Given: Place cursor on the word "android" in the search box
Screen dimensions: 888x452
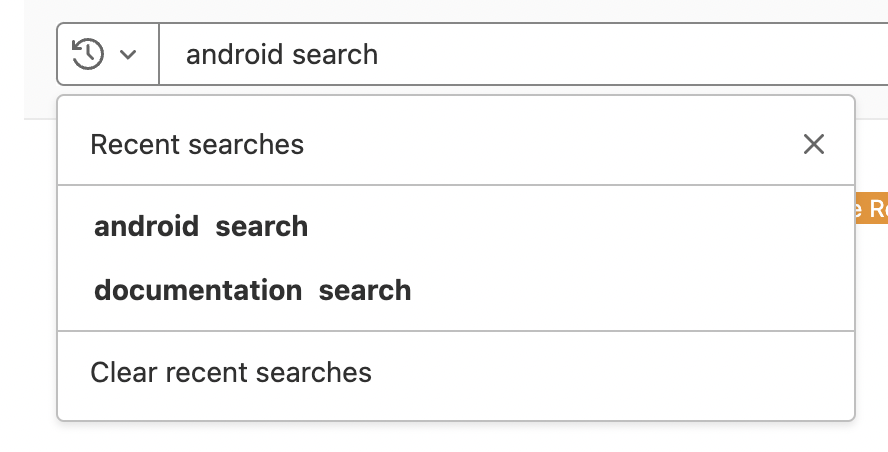Looking at the screenshot, I should click(234, 54).
